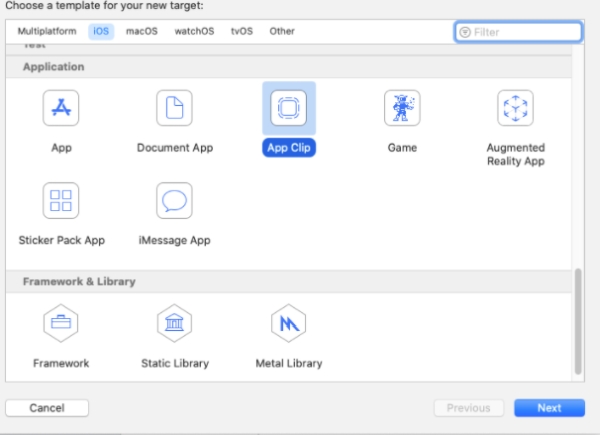Switch to the Multiplatform tab
The height and width of the screenshot is (435, 600).
pyautogui.click(x=47, y=31)
